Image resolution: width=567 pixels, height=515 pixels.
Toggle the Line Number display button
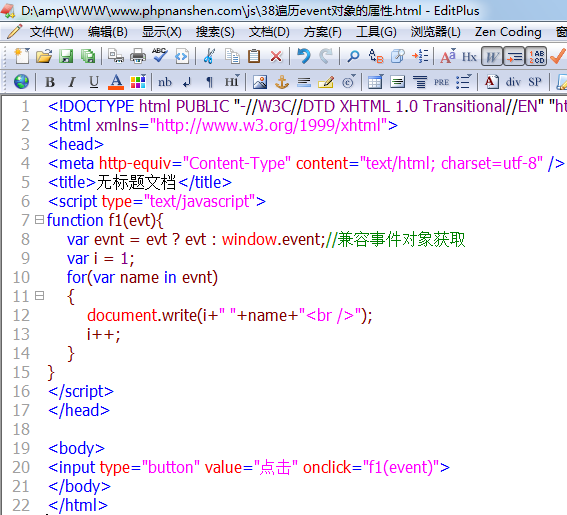pyautogui.click(x=536, y=56)
